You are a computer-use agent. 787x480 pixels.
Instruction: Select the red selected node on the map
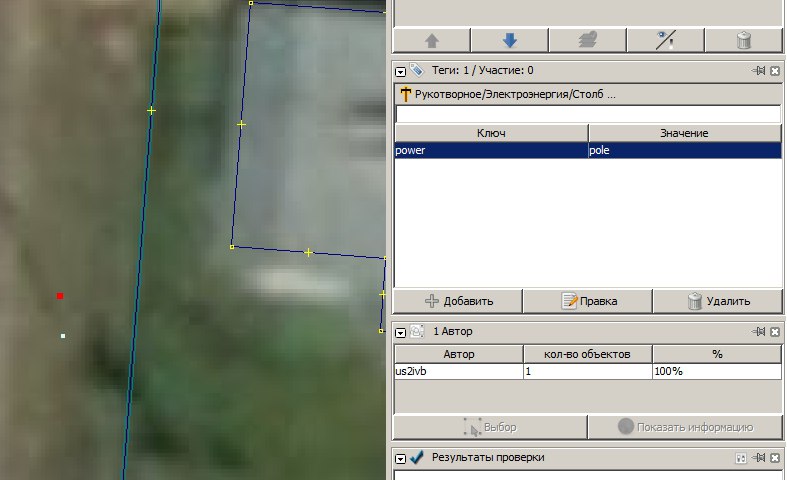60,296
